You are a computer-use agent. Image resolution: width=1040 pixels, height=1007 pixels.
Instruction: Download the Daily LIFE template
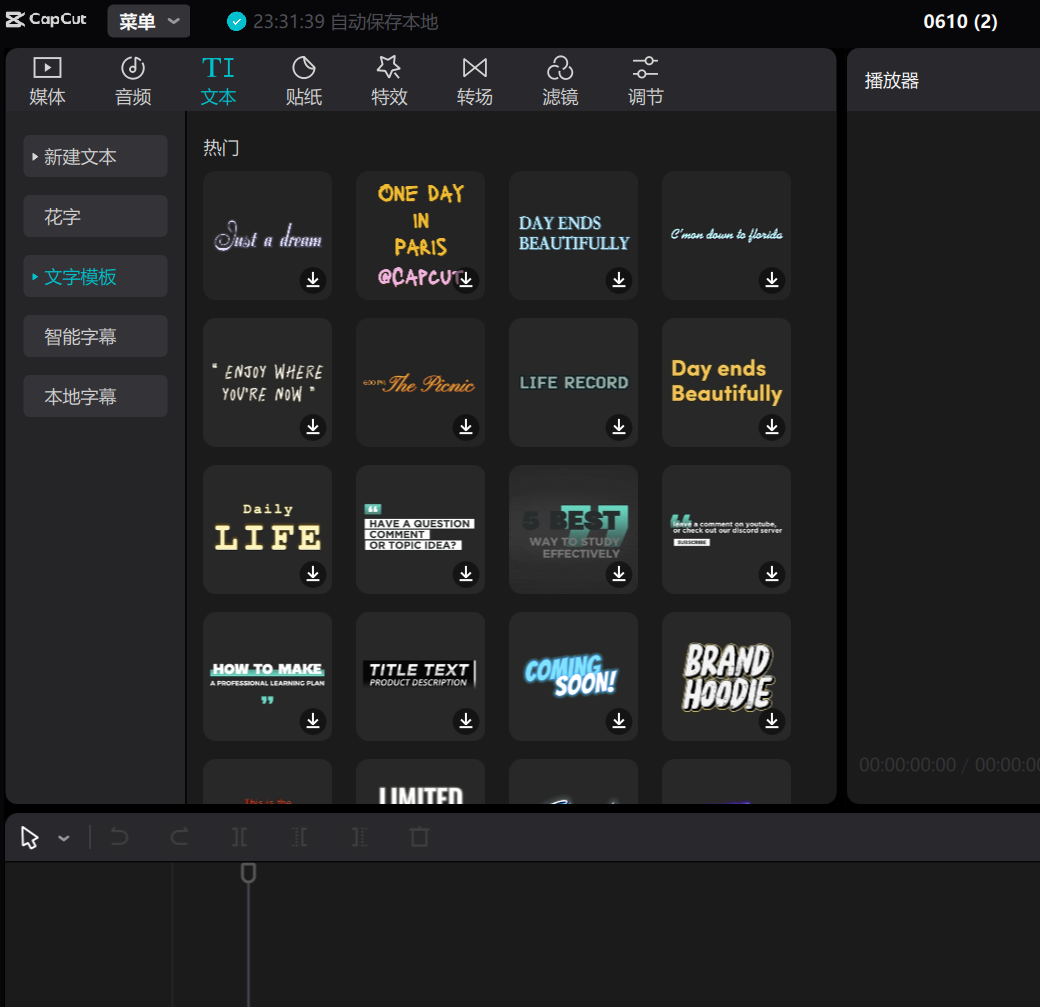313,573
